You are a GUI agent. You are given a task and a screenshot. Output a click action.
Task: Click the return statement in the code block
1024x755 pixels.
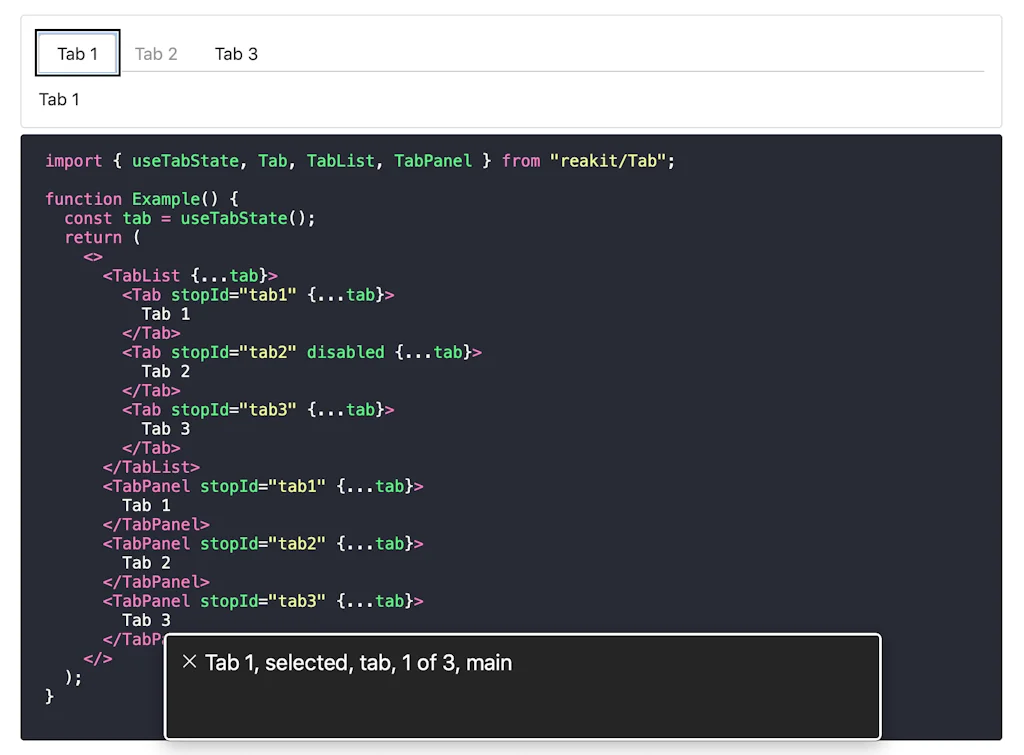(92, 237)
